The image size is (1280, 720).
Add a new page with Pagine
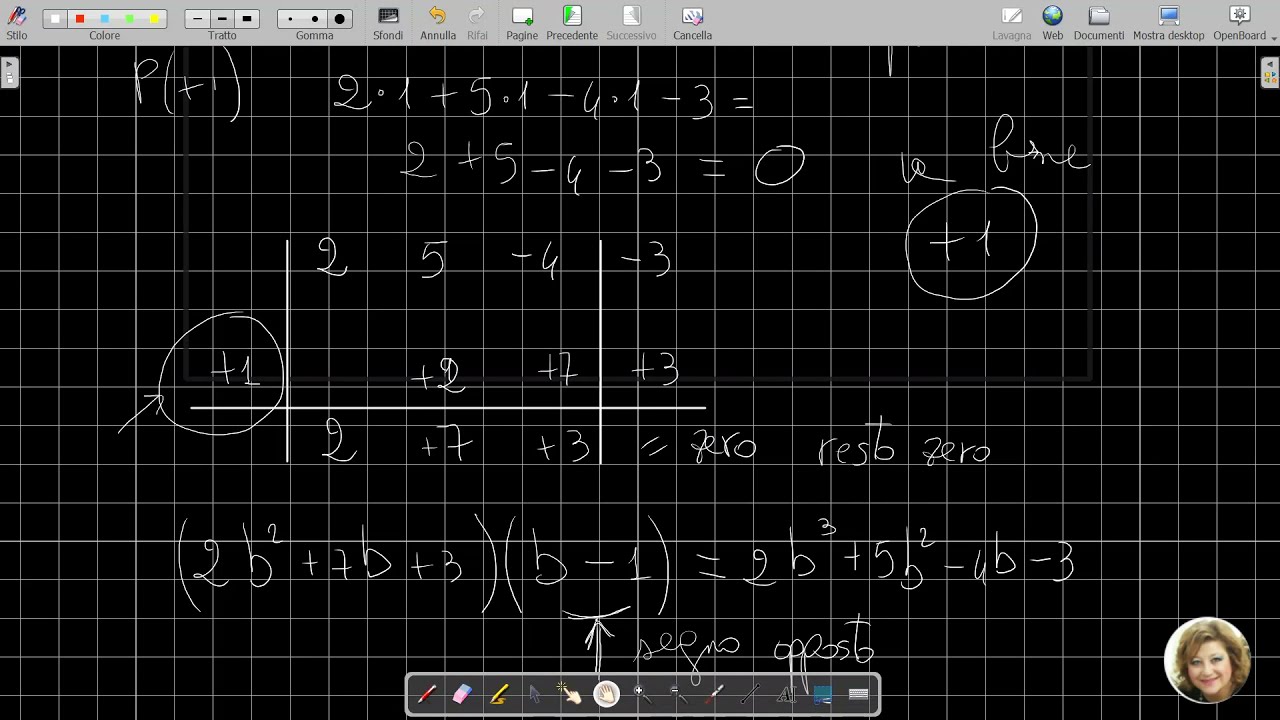click(522, 22)
